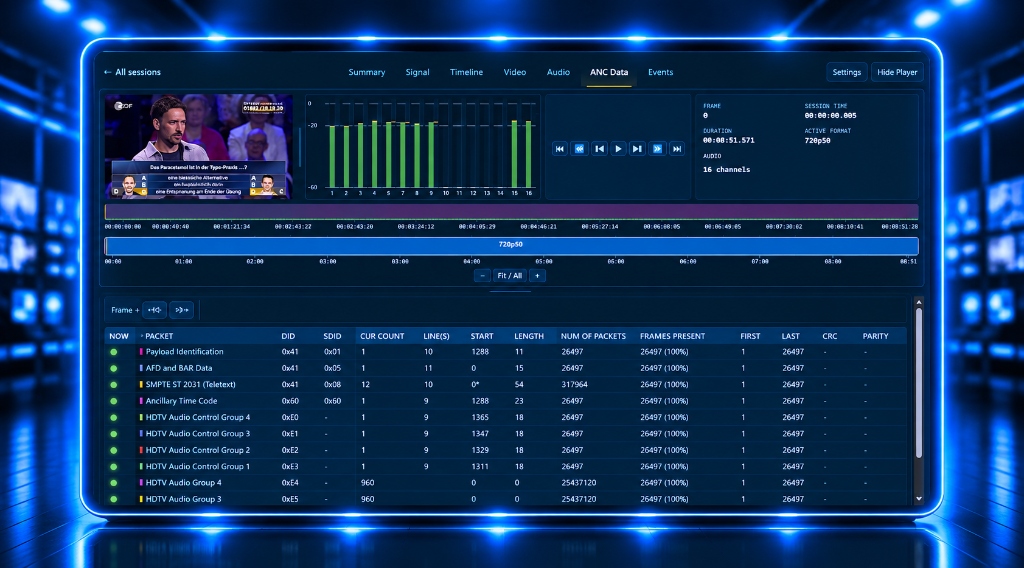Select HDTV Audio Control Group 3 row
Screen dimensions: 1024x568
pyautogui.click(x=505, y=434)
